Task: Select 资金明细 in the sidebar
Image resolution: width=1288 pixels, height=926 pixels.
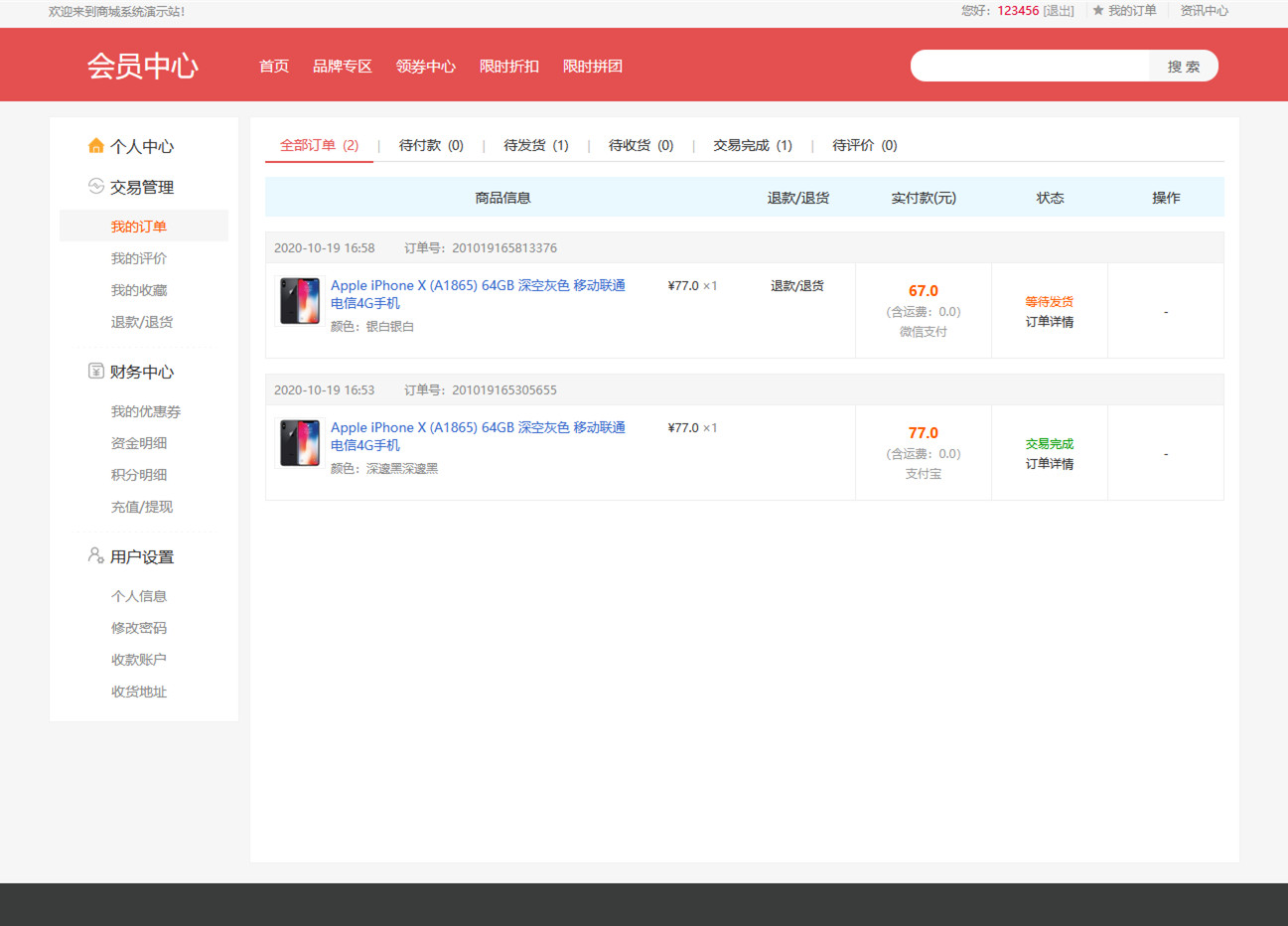Action: tap(139, 443)
